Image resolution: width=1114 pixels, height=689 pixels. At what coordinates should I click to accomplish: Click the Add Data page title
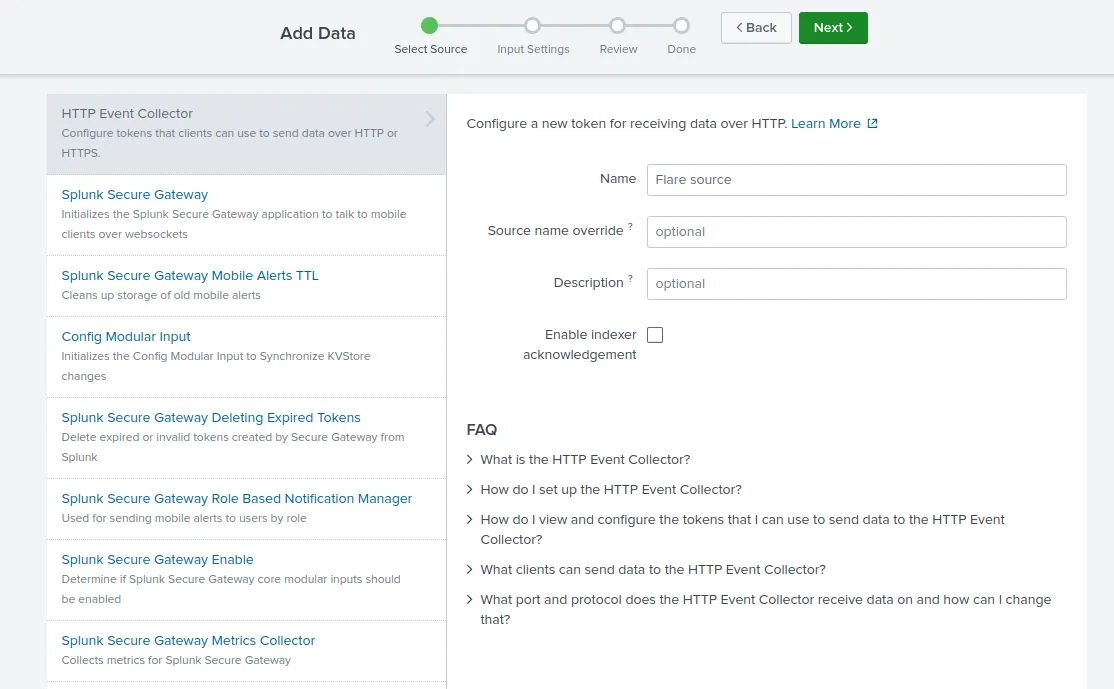click(318, 33)
